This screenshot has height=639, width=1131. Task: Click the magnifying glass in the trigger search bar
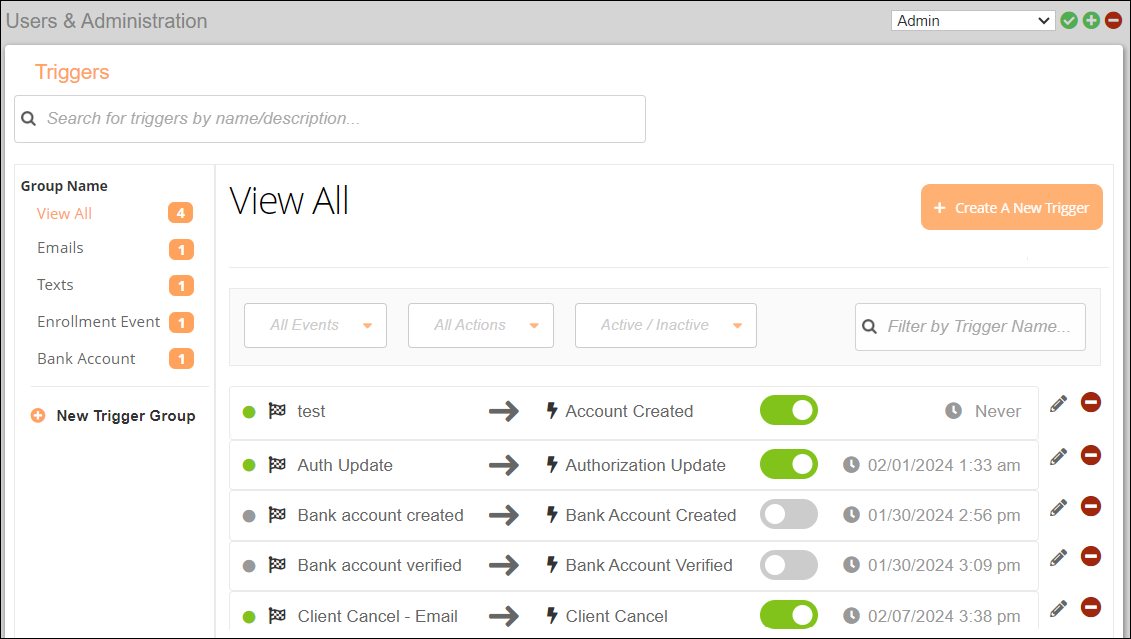[x=28, y=118]
